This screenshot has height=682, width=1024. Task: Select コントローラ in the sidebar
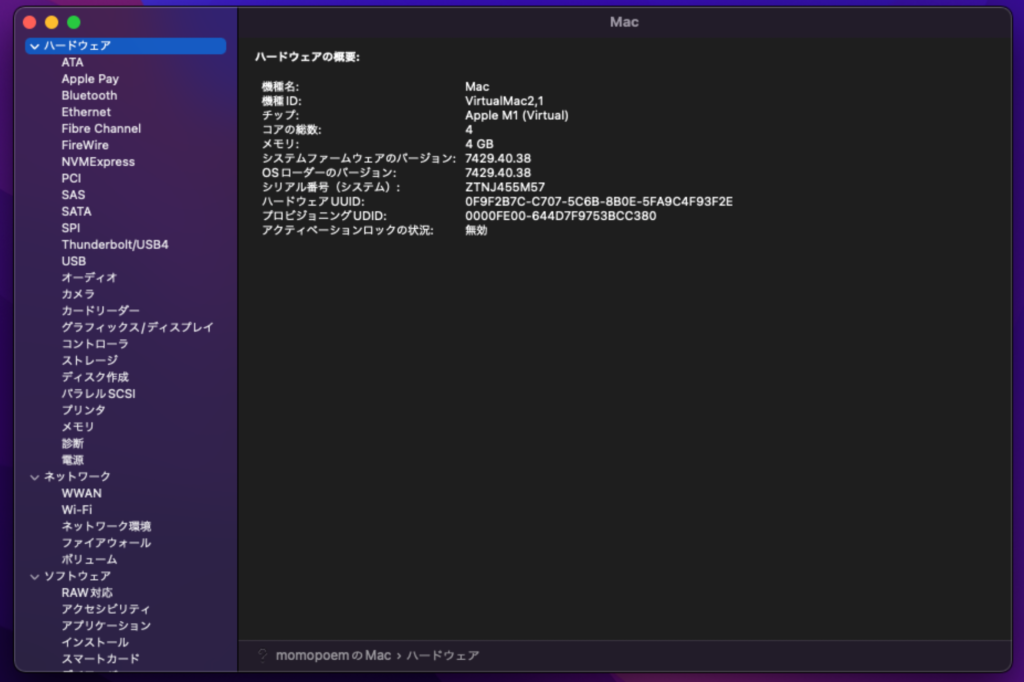click(95, 344)
